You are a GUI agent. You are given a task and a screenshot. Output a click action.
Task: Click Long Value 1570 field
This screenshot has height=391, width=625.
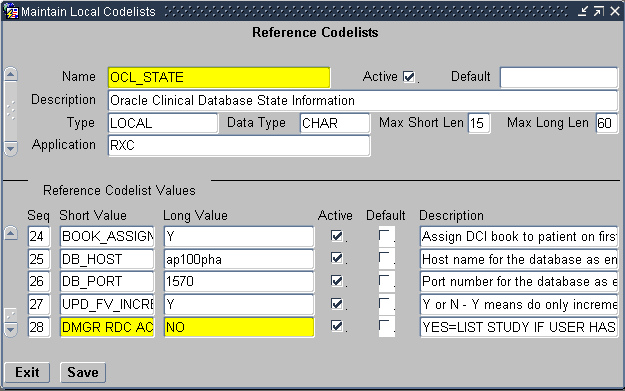point(239,281)
